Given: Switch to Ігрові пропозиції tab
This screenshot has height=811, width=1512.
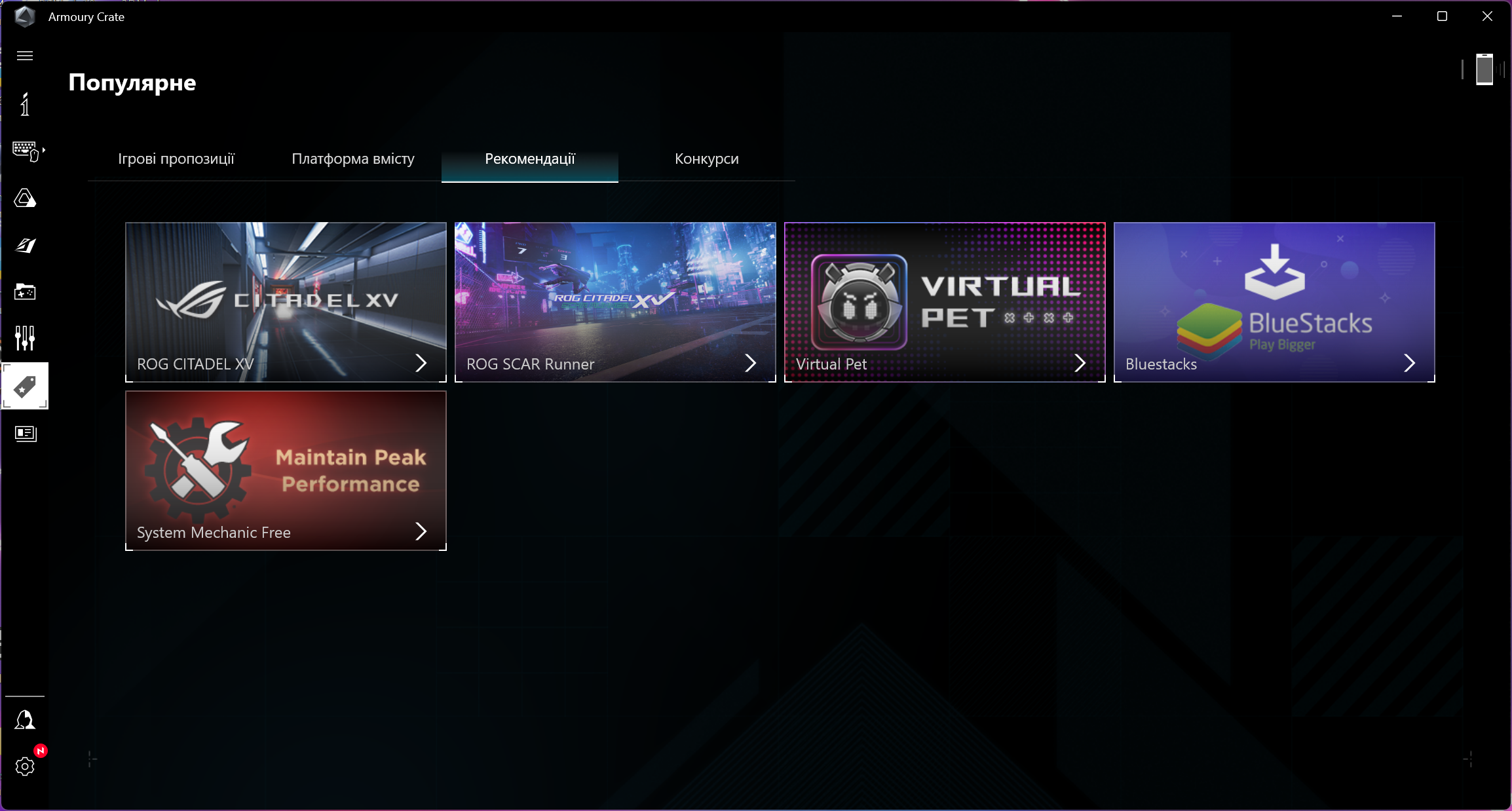Looking at the screenshot, I should click(176, 159).
